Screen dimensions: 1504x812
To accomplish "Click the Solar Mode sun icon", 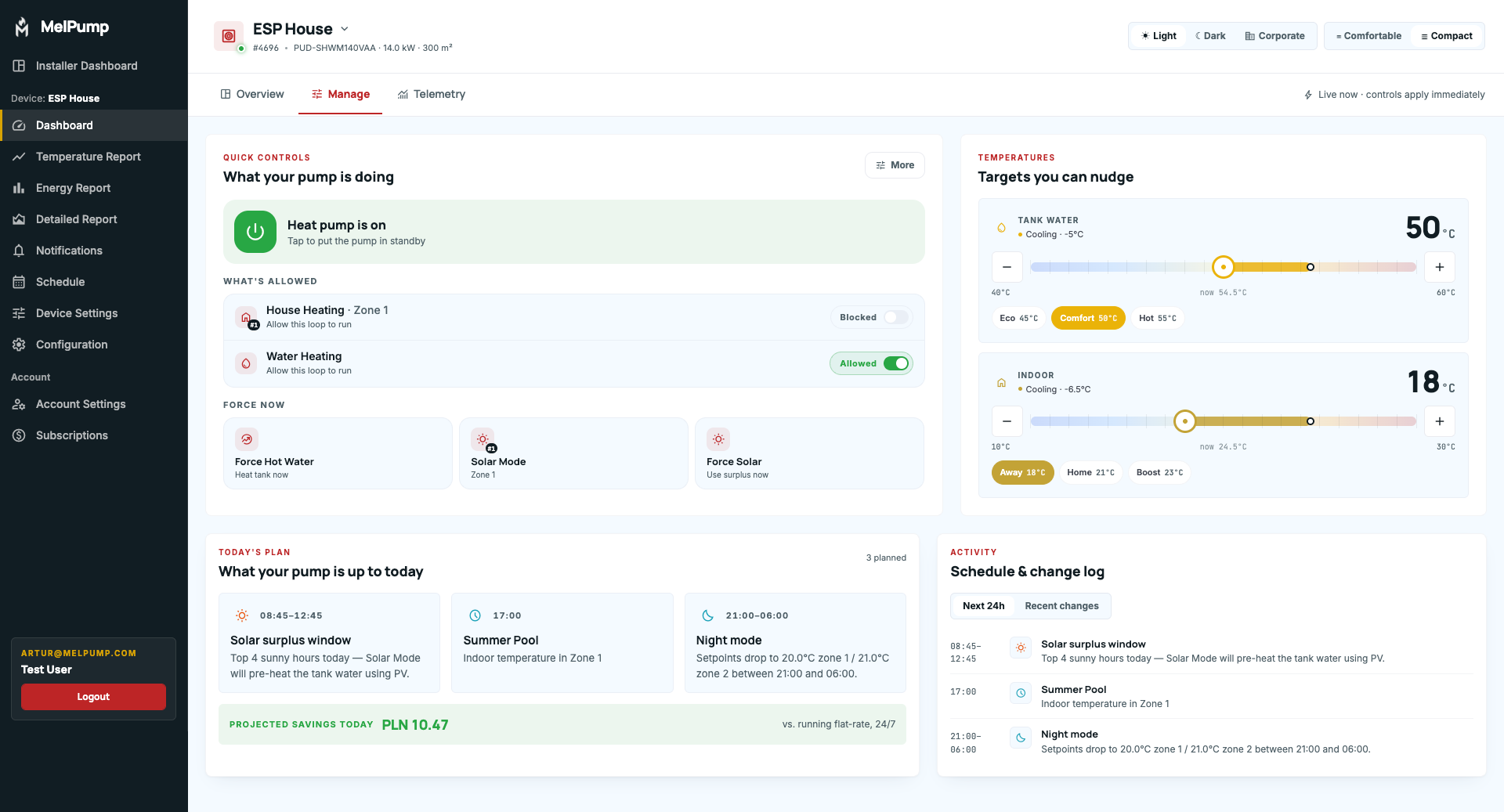I will pyautogui.click(x=483, y=439).
